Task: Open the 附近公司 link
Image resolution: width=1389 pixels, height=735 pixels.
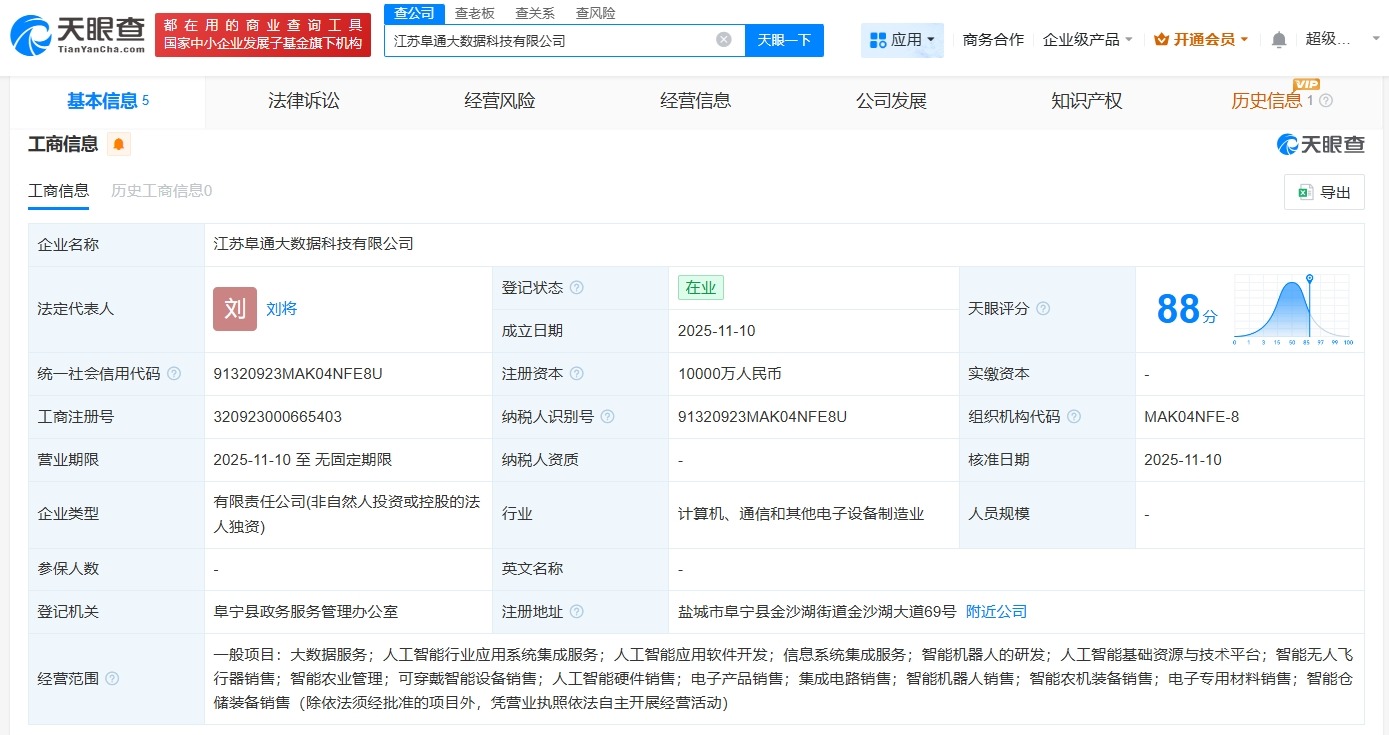Action: coord(995,611)
